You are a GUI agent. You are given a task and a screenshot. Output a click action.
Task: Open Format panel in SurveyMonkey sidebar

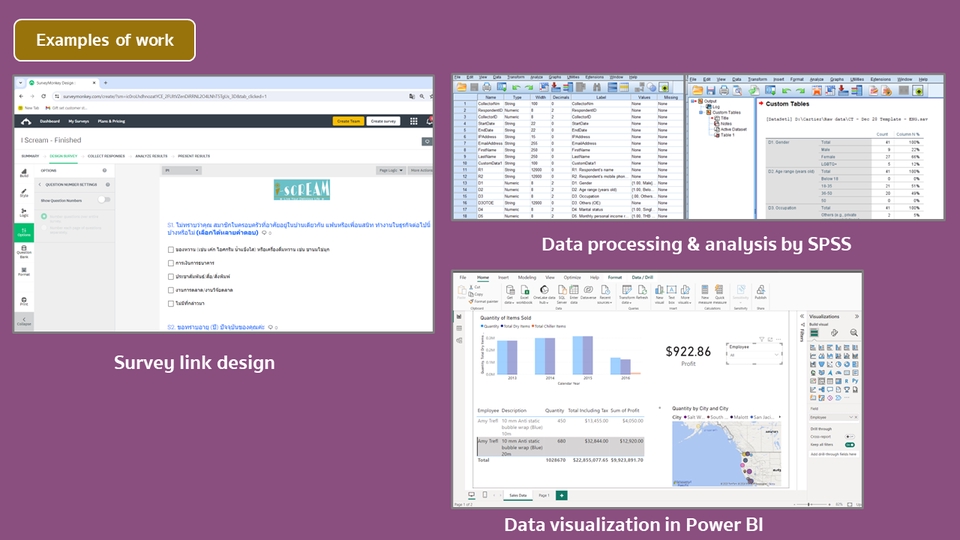pos(24,271)
